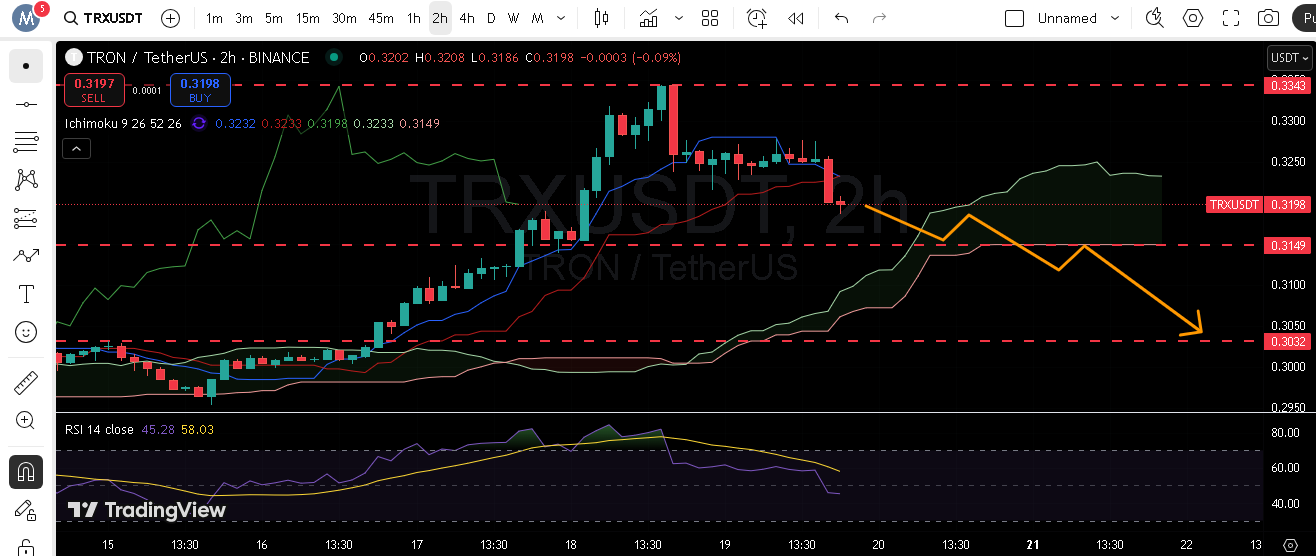Open the Unnamed layout name
Image resolution: width=1316 pixels, height=556 pixels.
point(1067,18)
